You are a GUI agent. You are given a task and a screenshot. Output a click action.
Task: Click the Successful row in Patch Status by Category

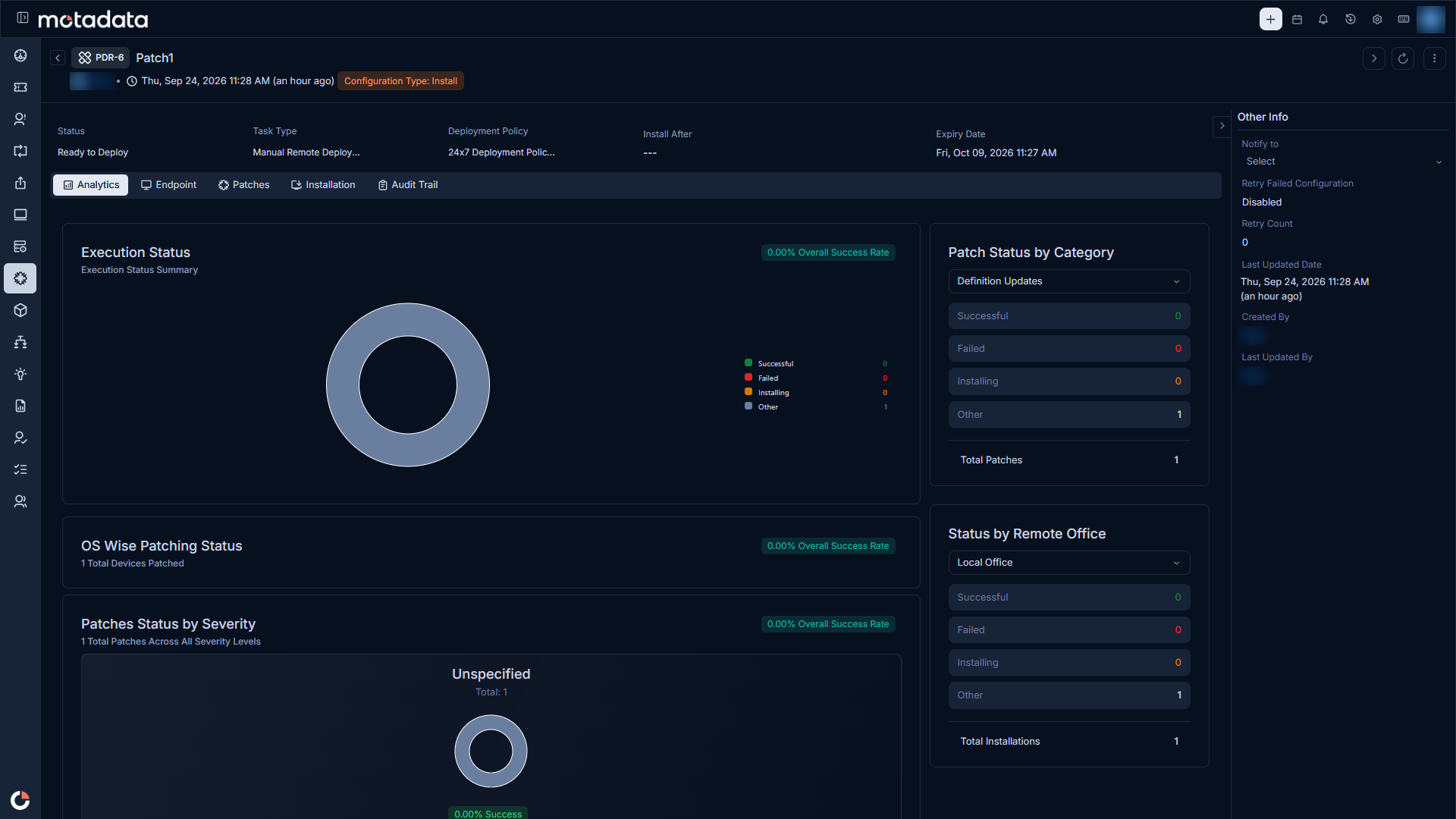pos(1069,316)
